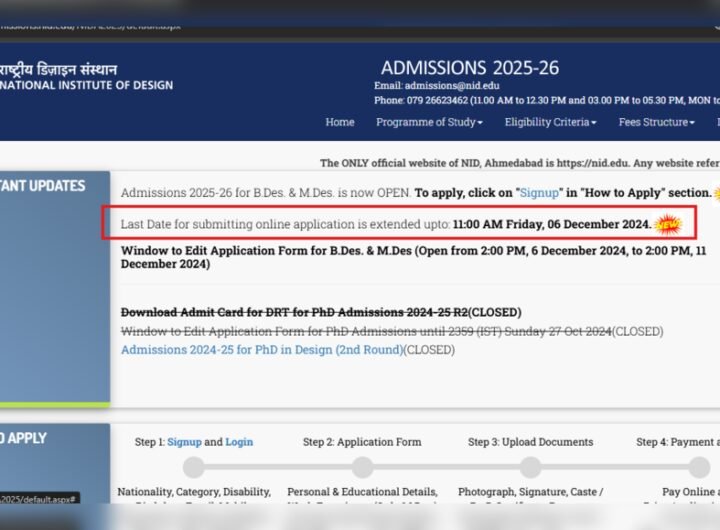This screenshot has height=530, width=720.
Task: Click the last date extended notice text
Action: coord(386,224)
